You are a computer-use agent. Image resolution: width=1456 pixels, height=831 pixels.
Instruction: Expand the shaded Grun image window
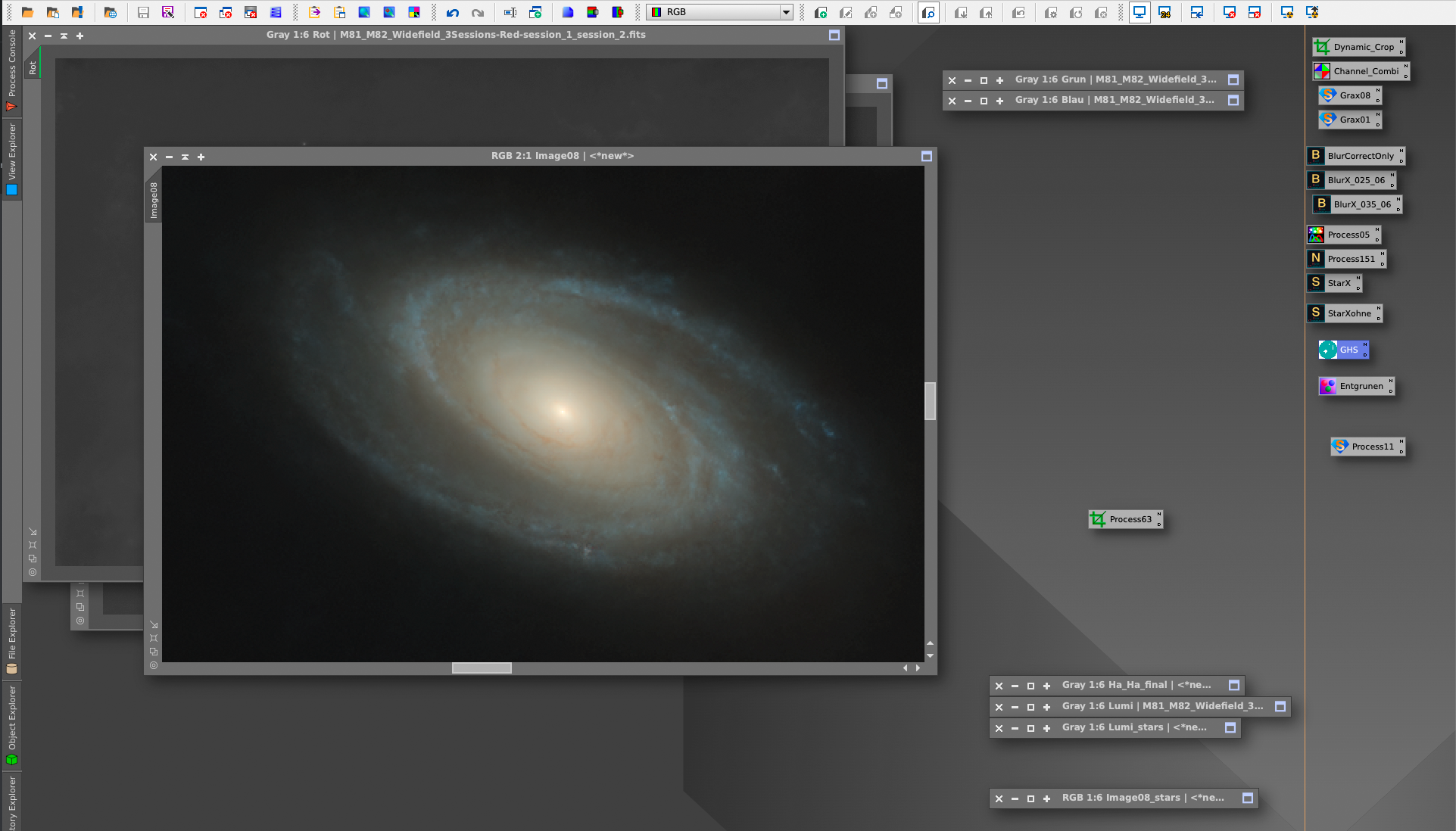click(984, 80)
